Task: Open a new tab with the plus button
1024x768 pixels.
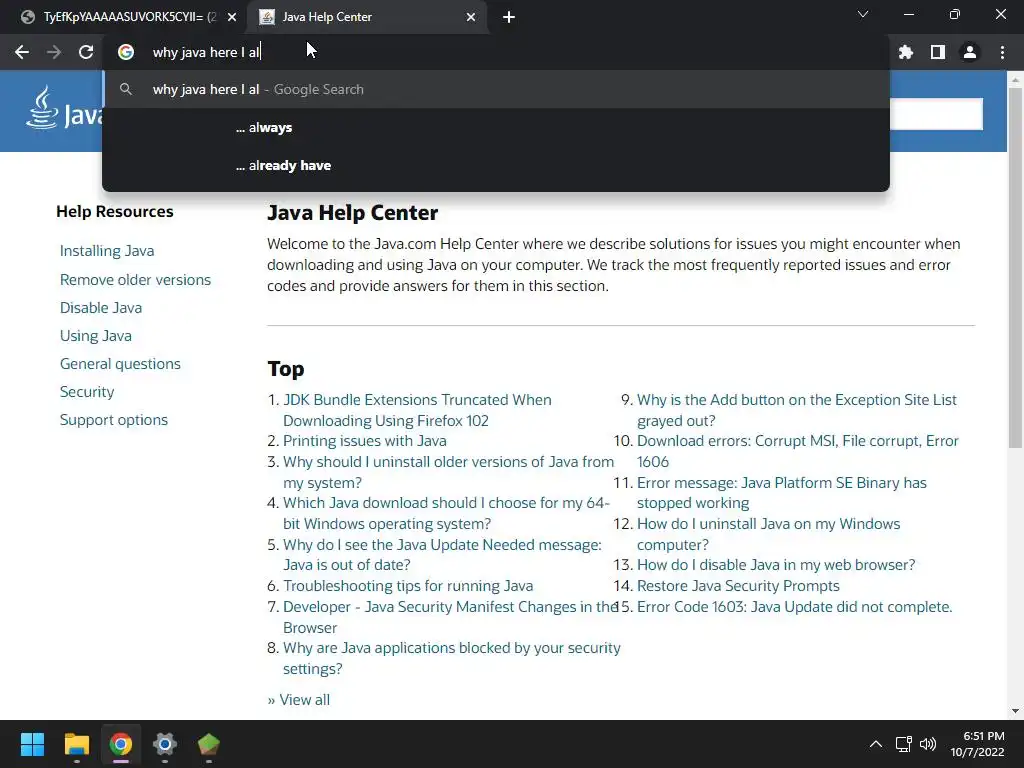Action: pos(509,17)
